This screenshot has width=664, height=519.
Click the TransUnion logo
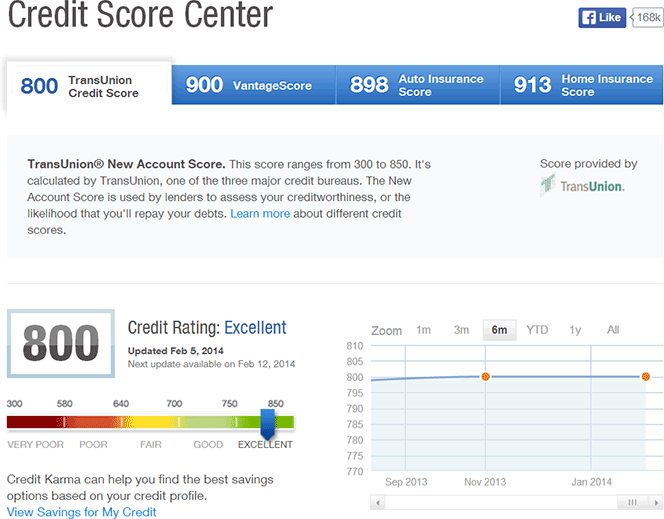click(582, 185)
